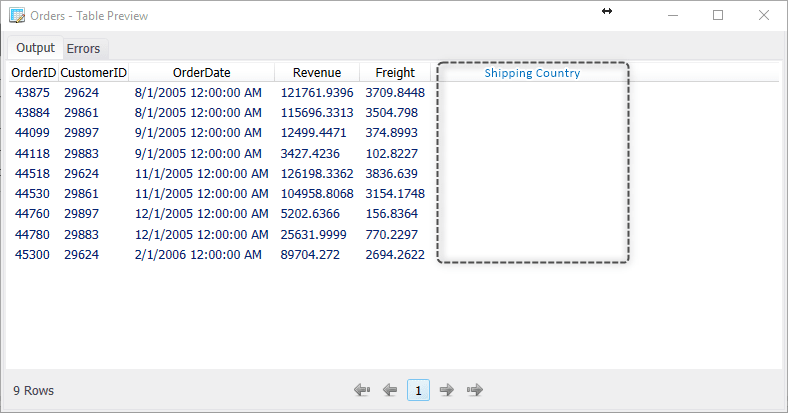Go to the next page arrow
The image size is (788, 413).
[446, 390]
